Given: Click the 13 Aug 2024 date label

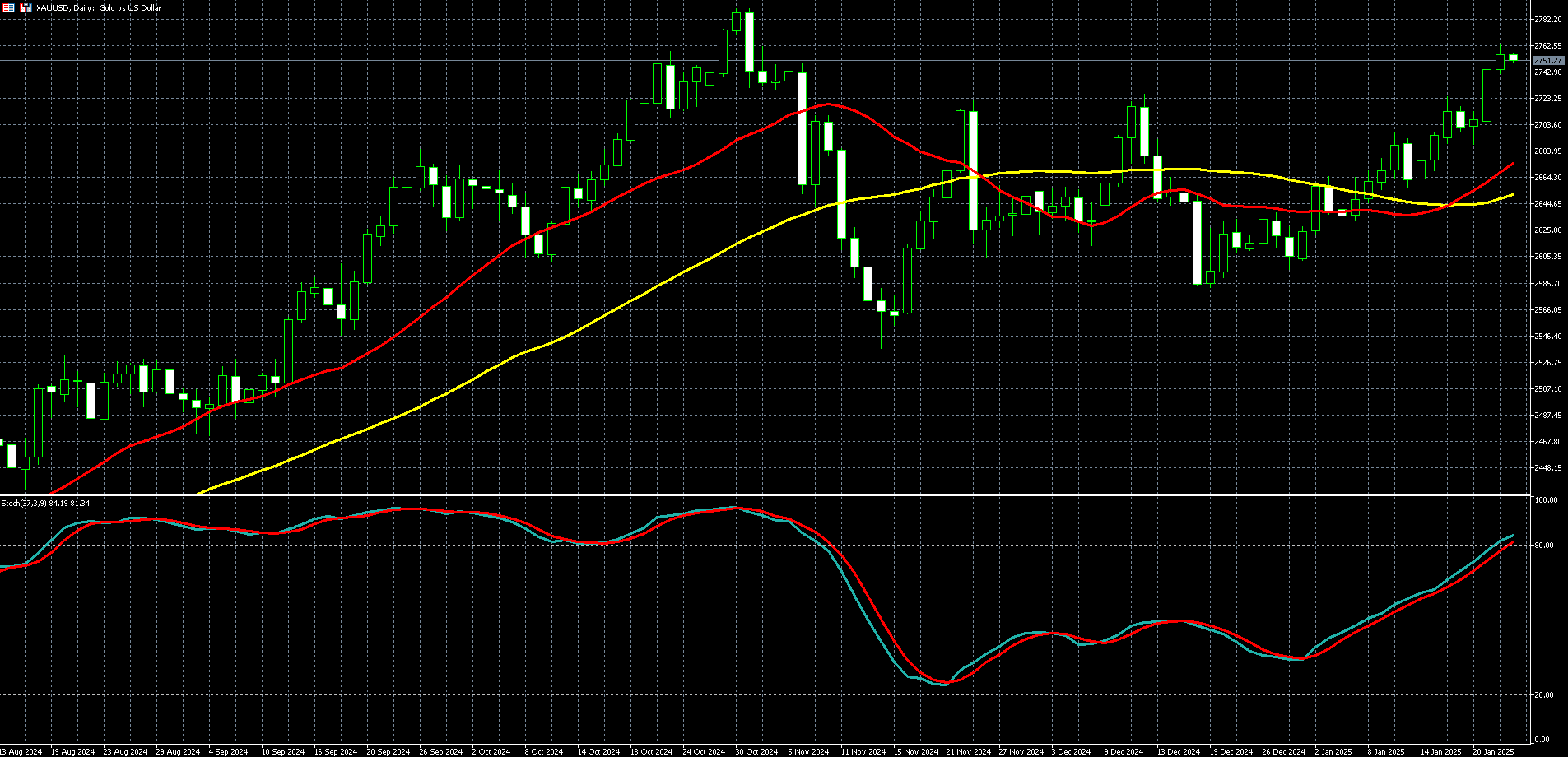Looking at the screenshot, I should pos(21,752).
